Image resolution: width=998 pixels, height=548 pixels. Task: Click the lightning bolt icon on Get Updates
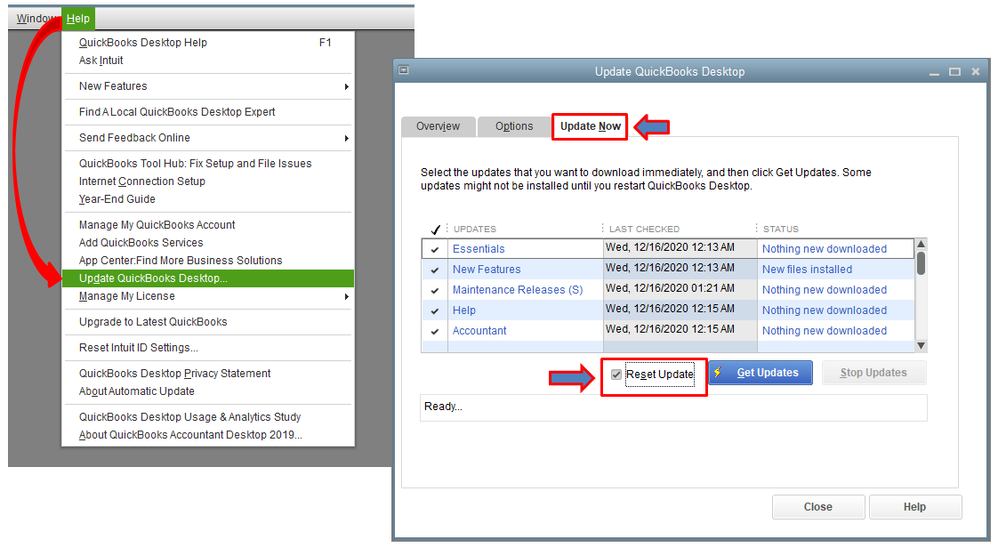[718, 372]
